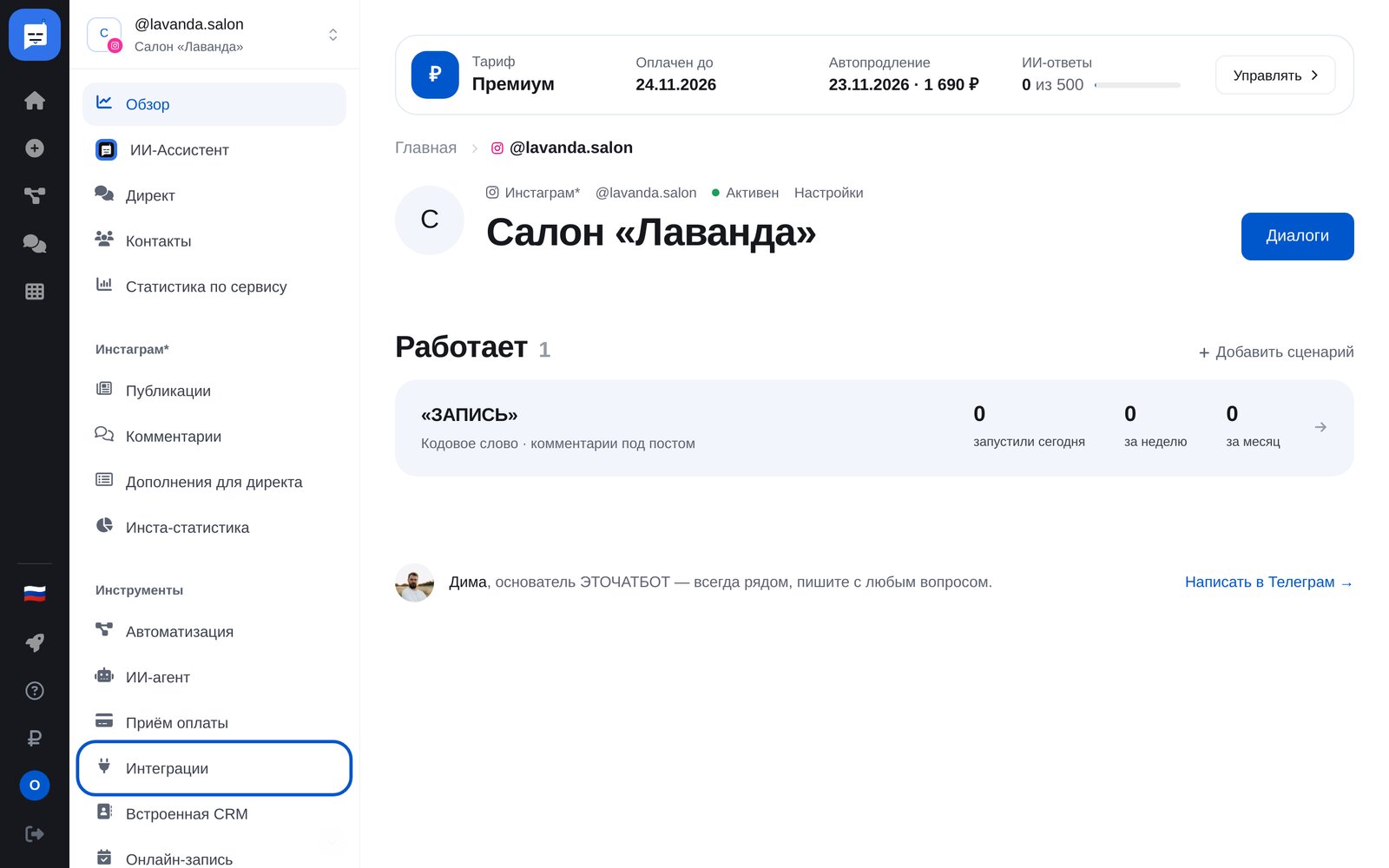
Task: Click the ЭТОЧАТБОТ logo icon
Action: [x=35, y=35]
